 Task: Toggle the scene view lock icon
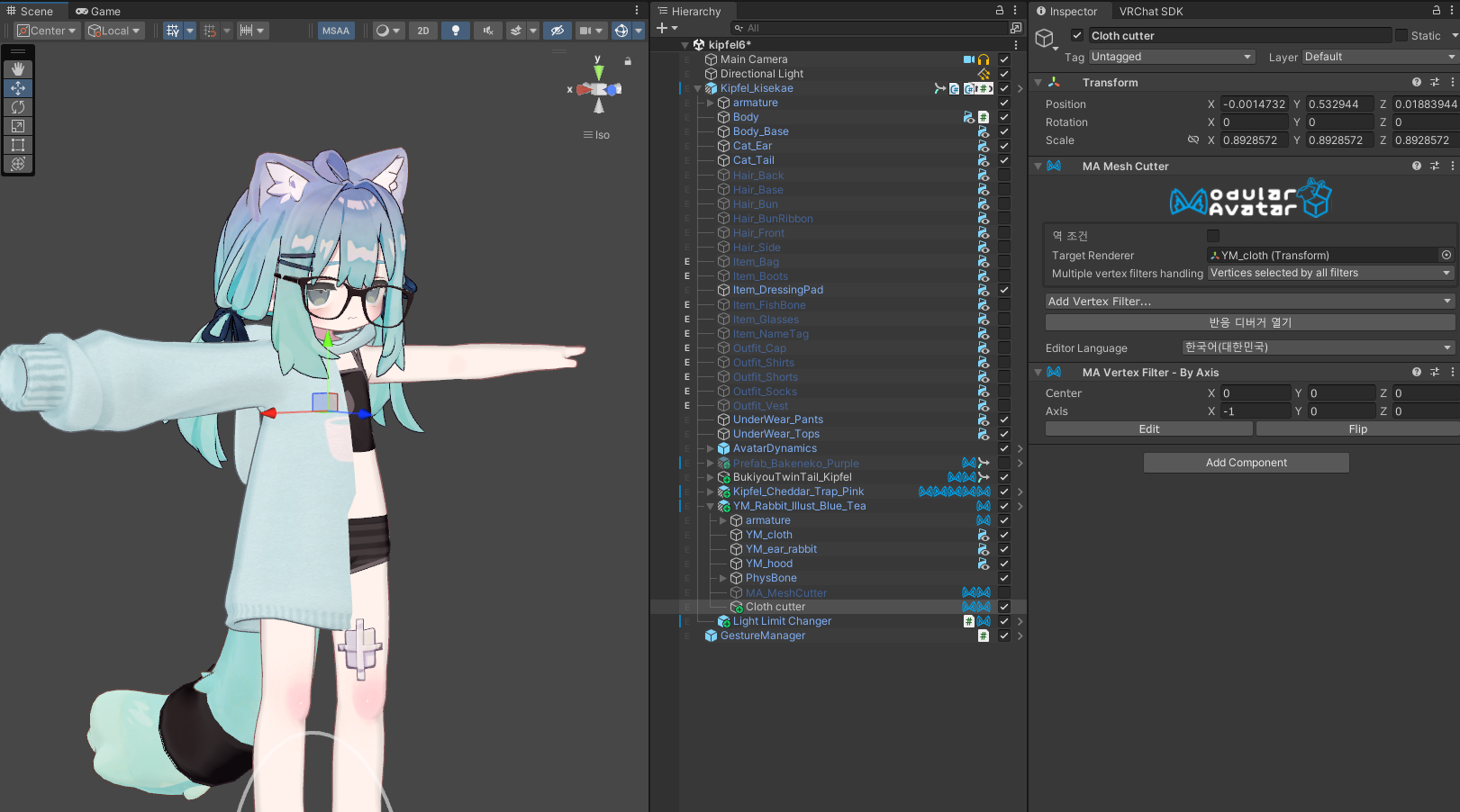628,61
